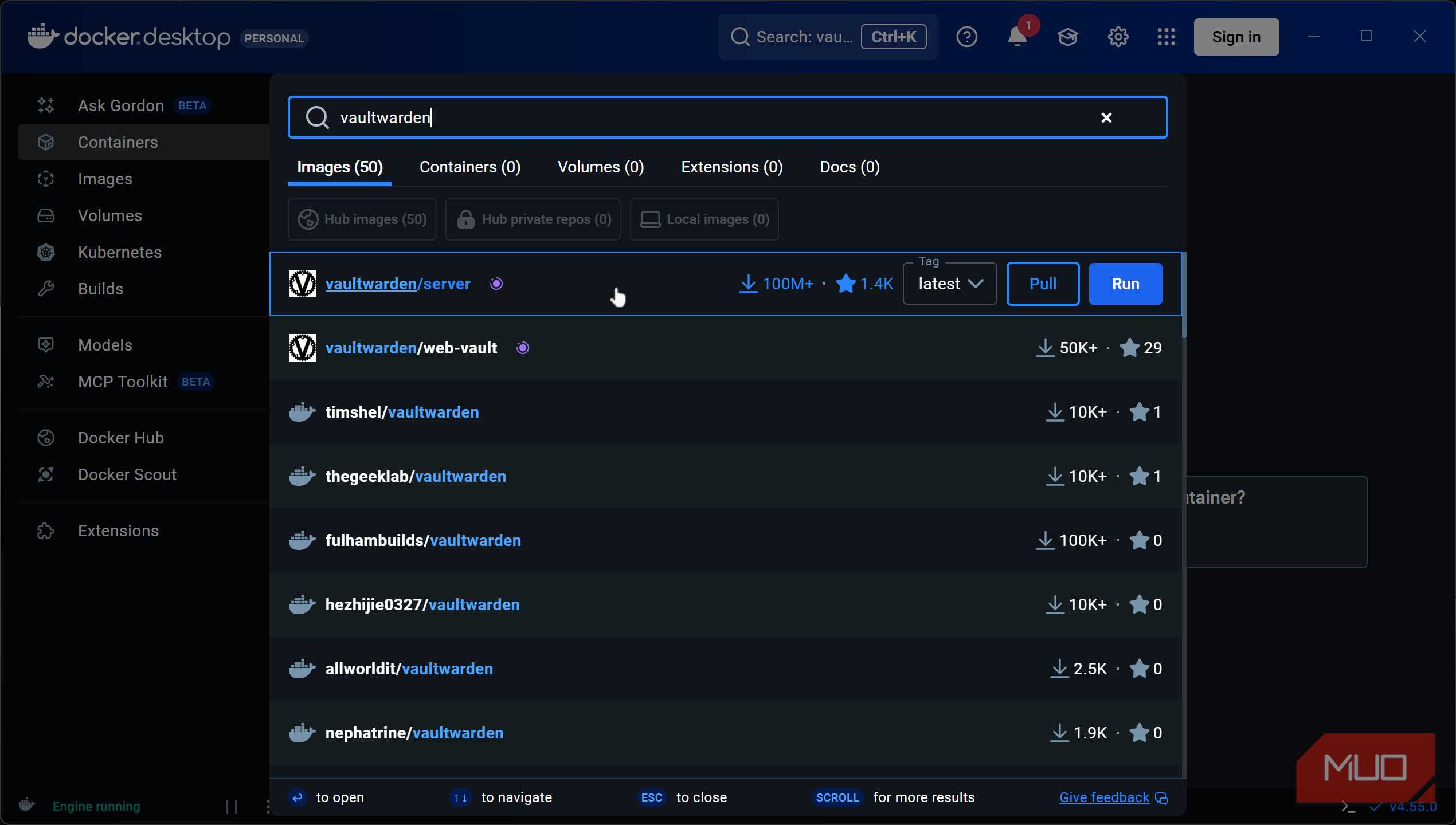Viewport: 1456px width, 825px height.
Task: Open the apps grid icon
Action: tap(1167, 37)
